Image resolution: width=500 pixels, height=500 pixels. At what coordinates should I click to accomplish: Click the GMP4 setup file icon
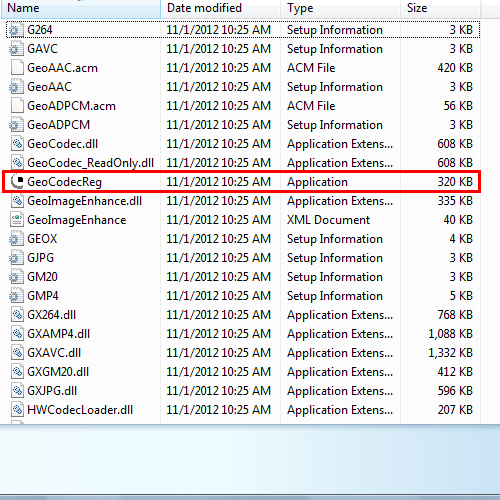[16, 296]
